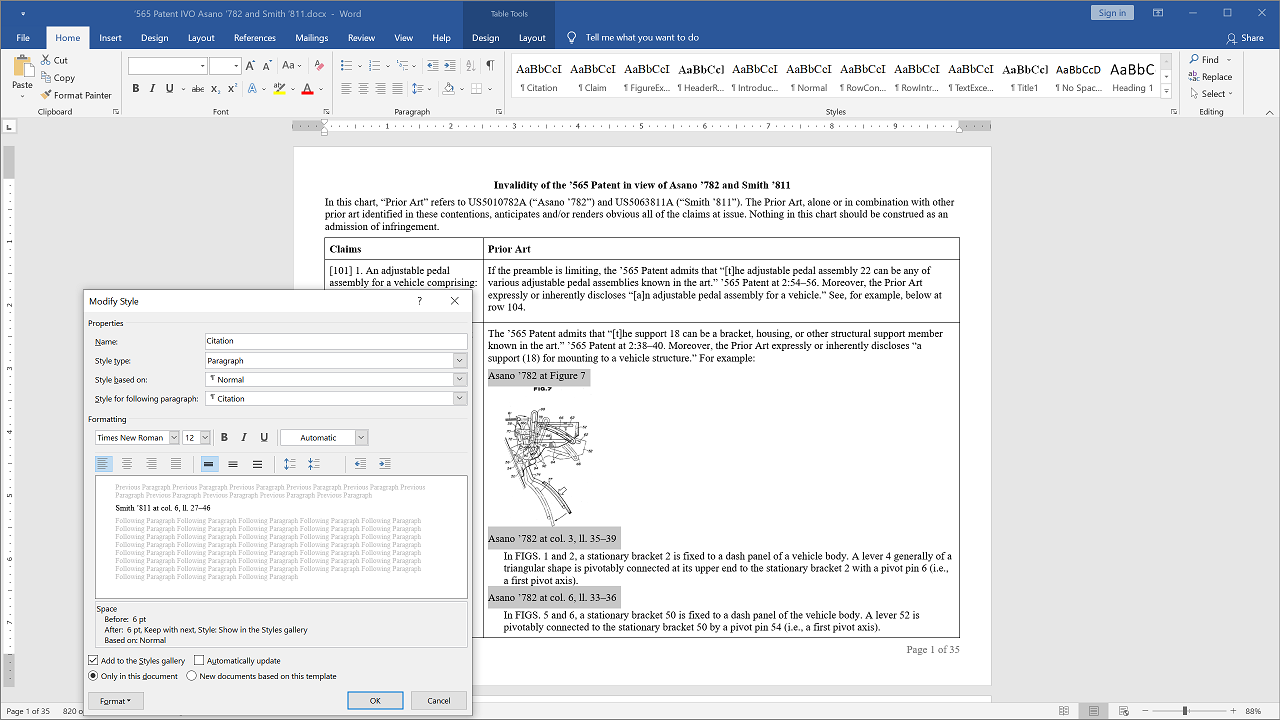Justify text using the ribbon alignment icon
The width and height of the screenshot is (1280, 720).
coord(397,89)
